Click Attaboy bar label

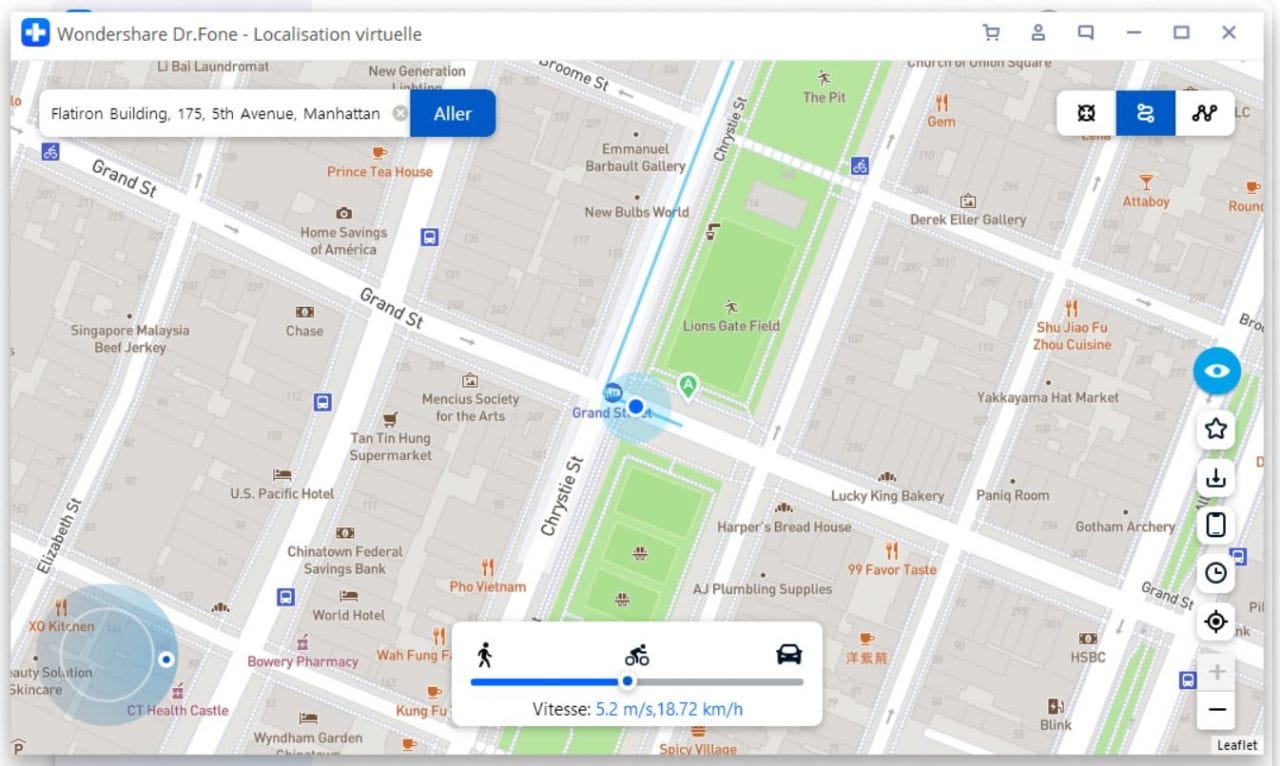pos(1146,201)
